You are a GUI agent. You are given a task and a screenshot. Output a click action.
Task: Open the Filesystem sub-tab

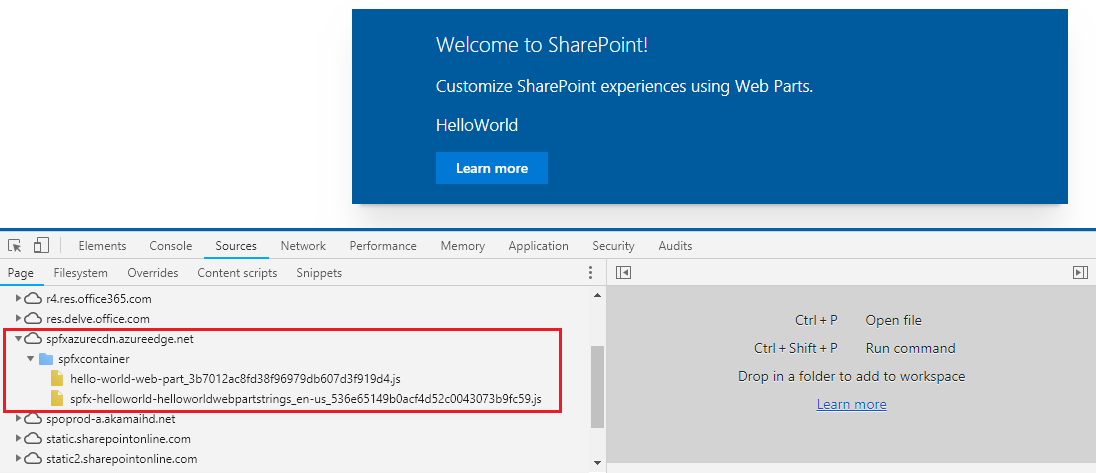[81, 273]
